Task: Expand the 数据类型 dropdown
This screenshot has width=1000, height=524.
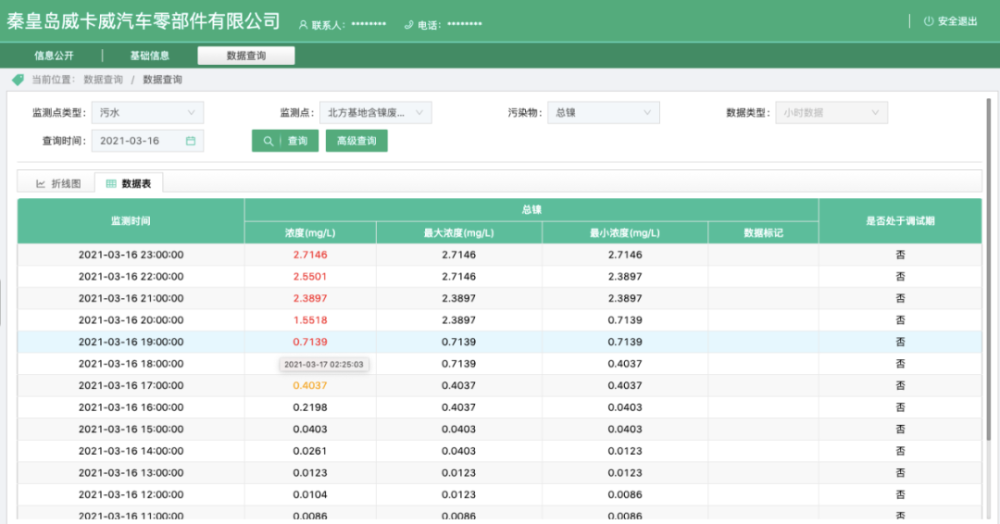Action: (831, 113)
